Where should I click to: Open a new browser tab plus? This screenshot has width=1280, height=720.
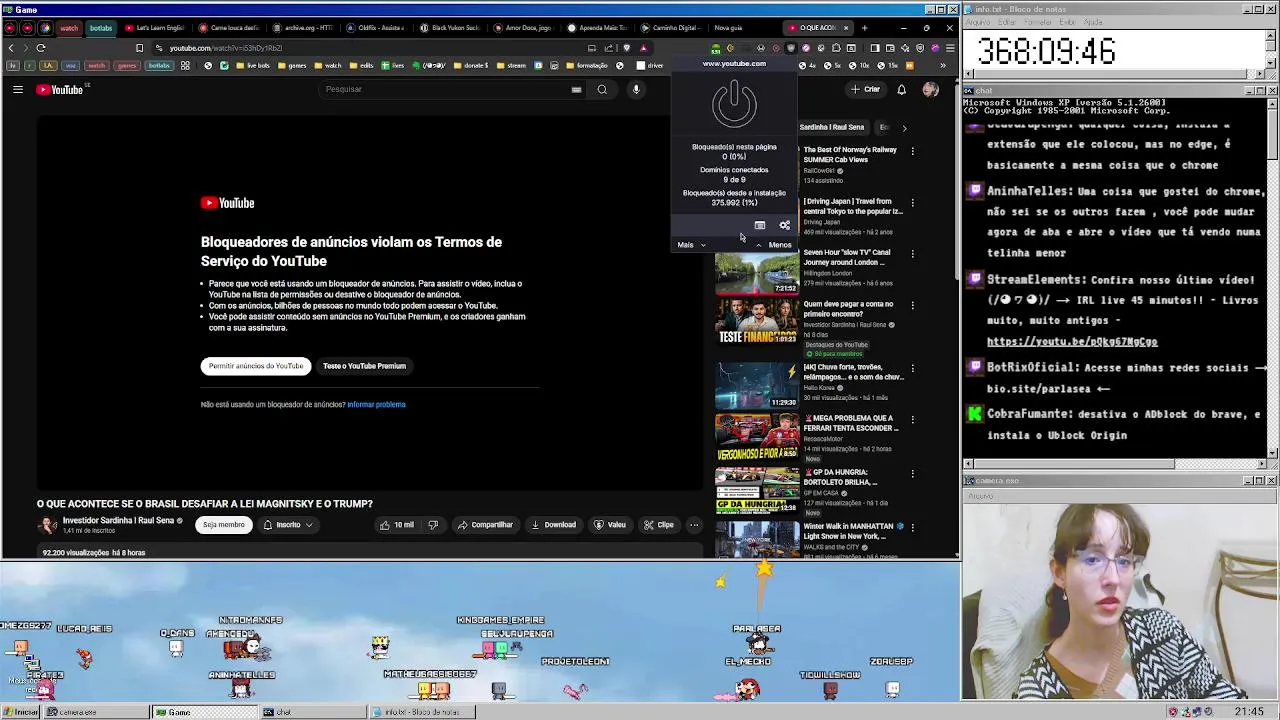(x=864, y=28)
